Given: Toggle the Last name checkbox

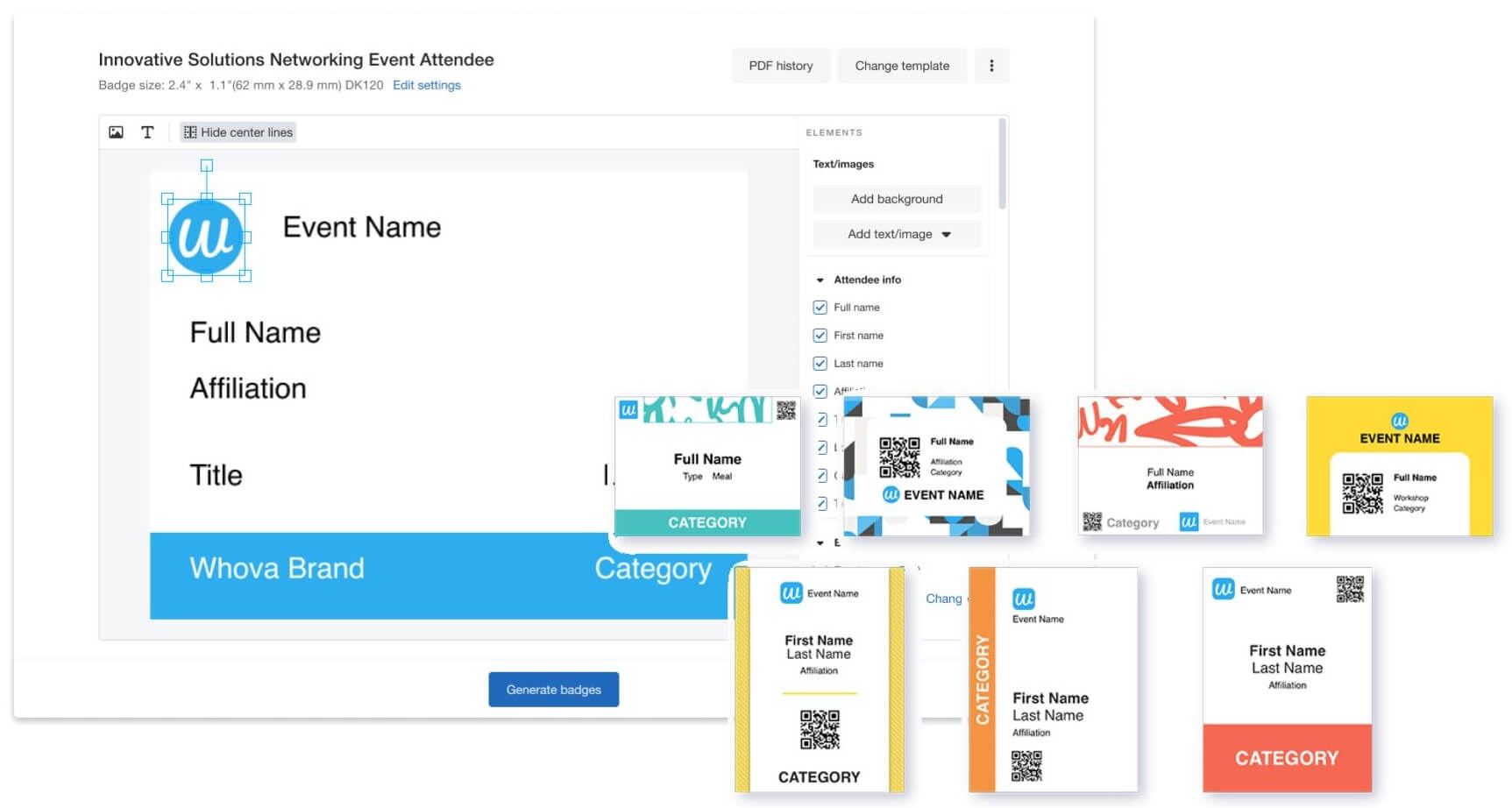Looking at the screenshot, I should tap(820, 363).
